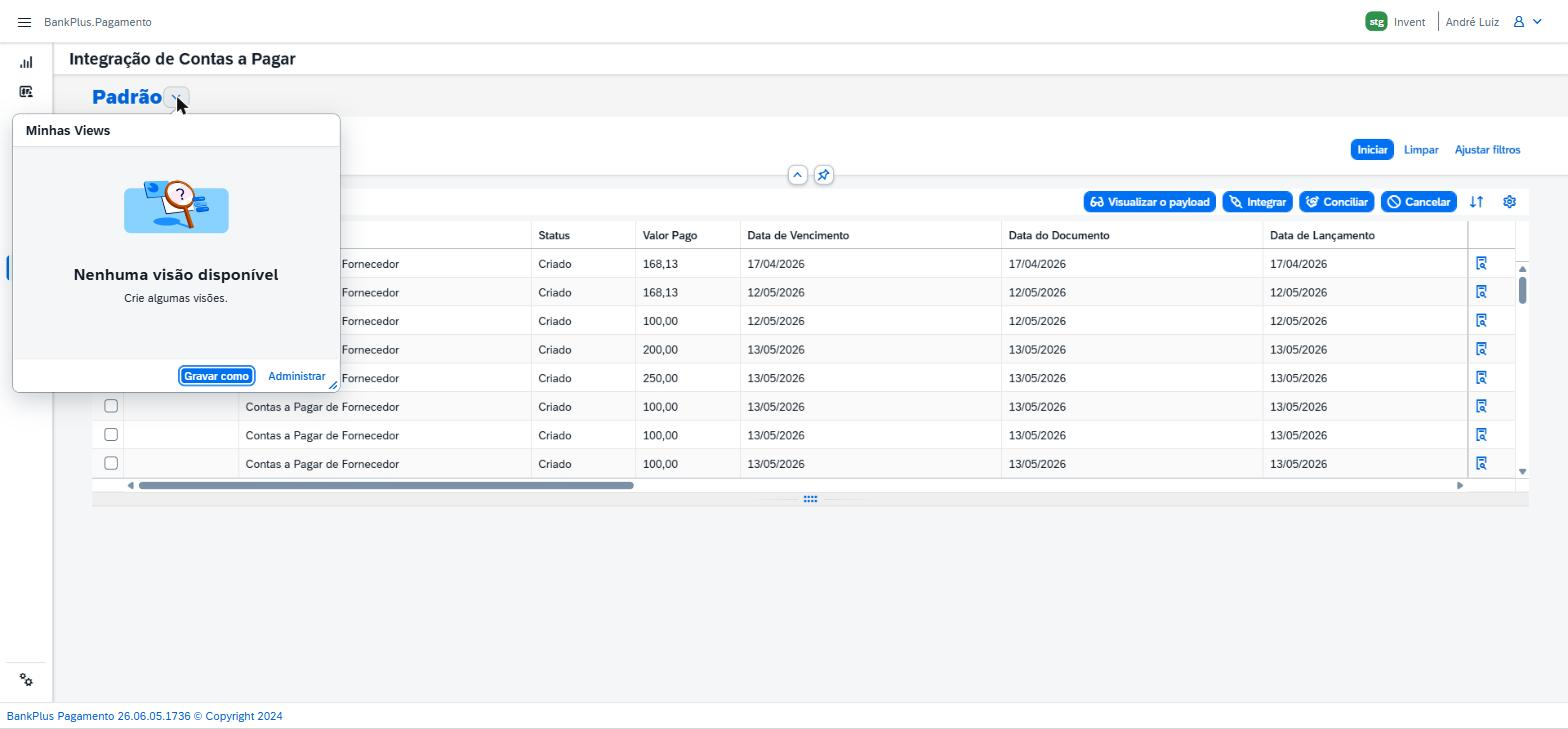
Task: Click Visualizar o payload button
Action: [x=1150, y=202]
